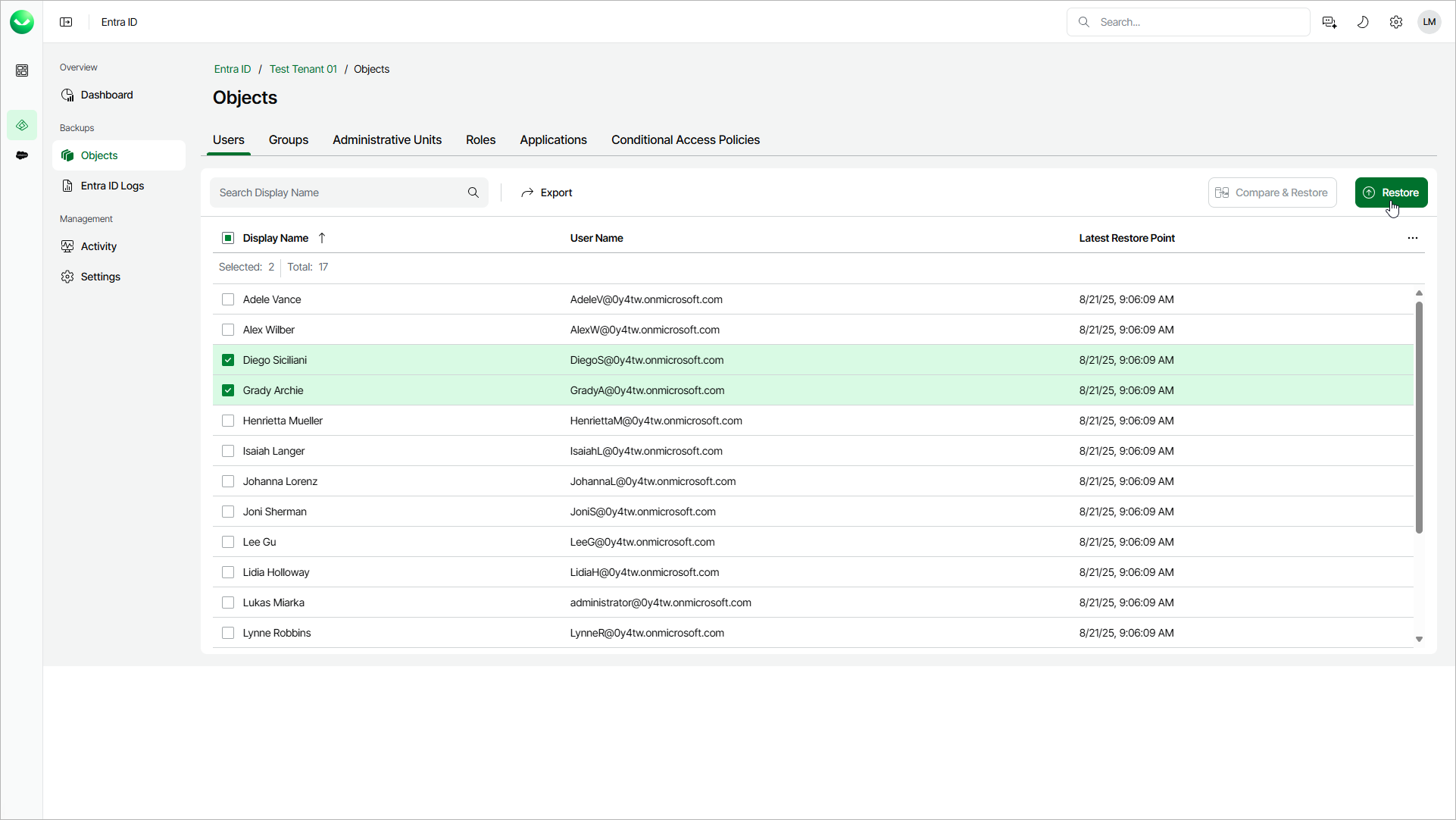Click the green Restore button
The height and width of the screenshot is (820, 1456).
point(1391,192)
